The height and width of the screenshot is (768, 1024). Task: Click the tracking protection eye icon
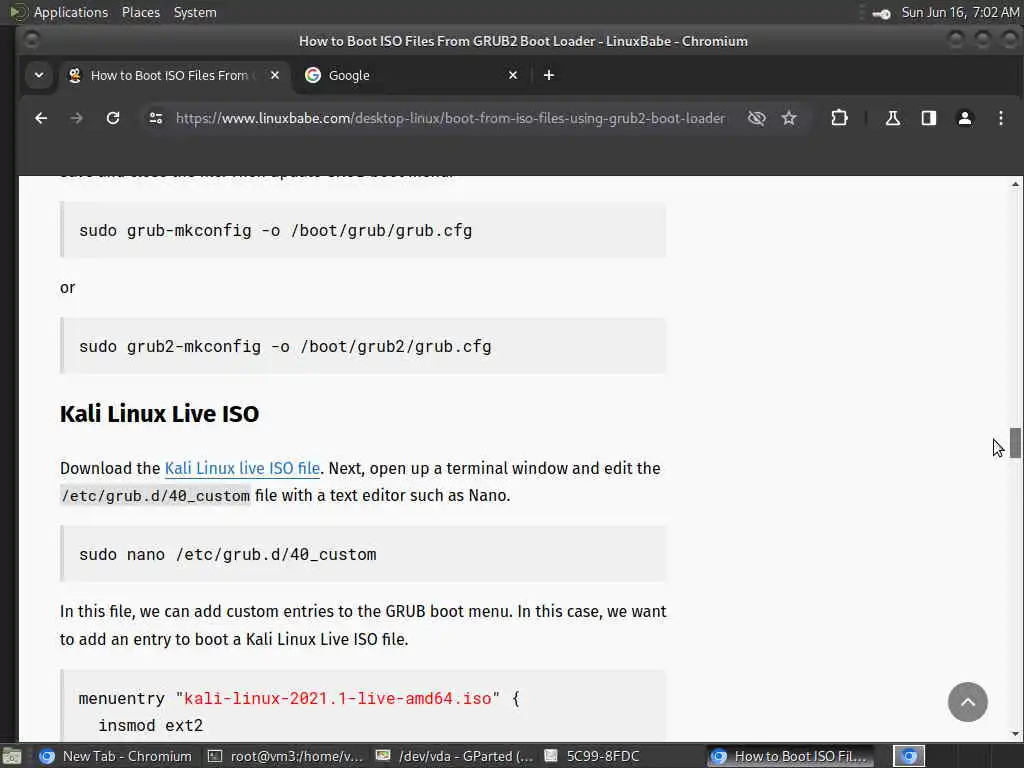(756, 118)
